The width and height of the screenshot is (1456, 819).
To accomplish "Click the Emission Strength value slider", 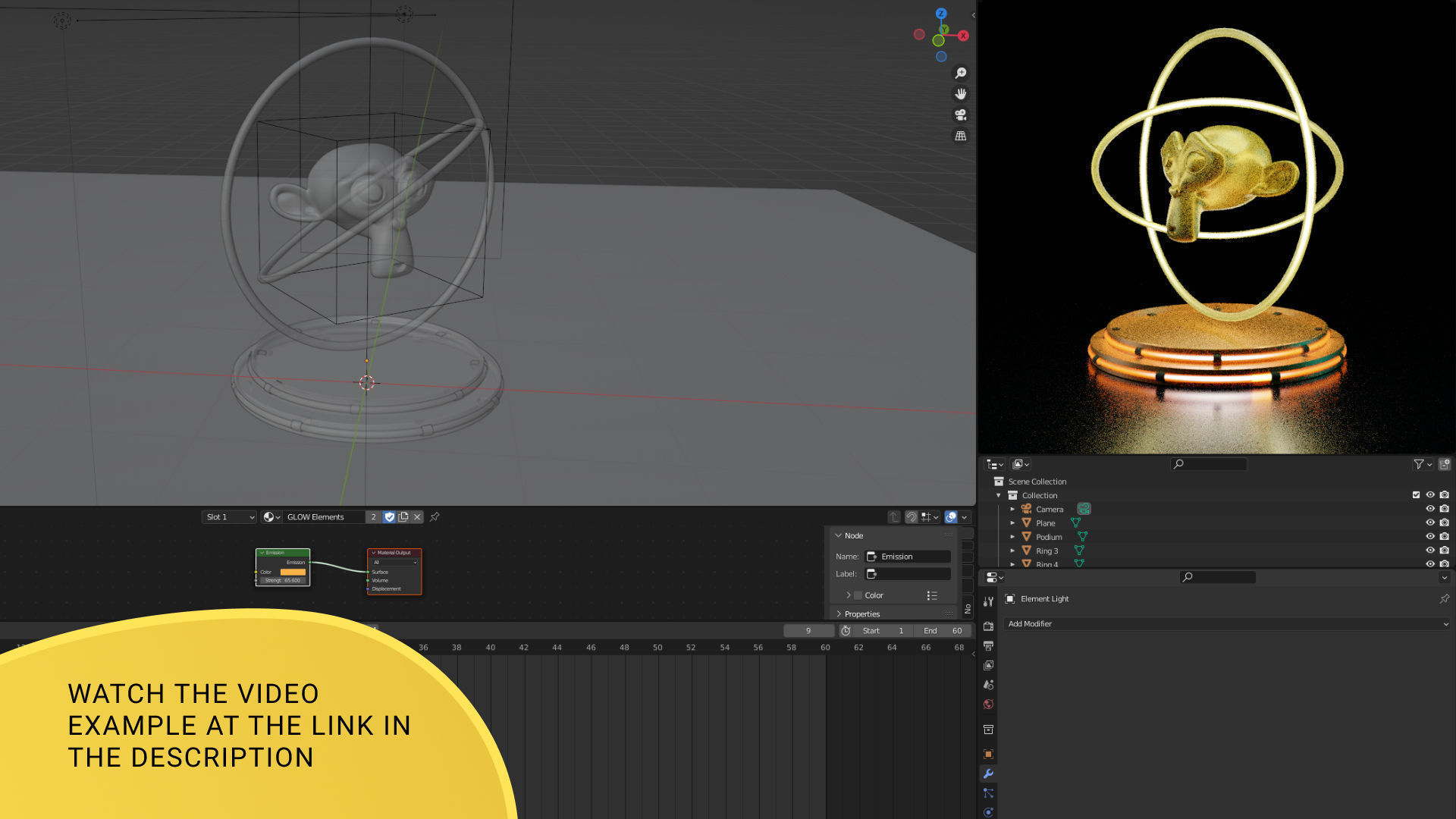I will click(x=282, y=581).
